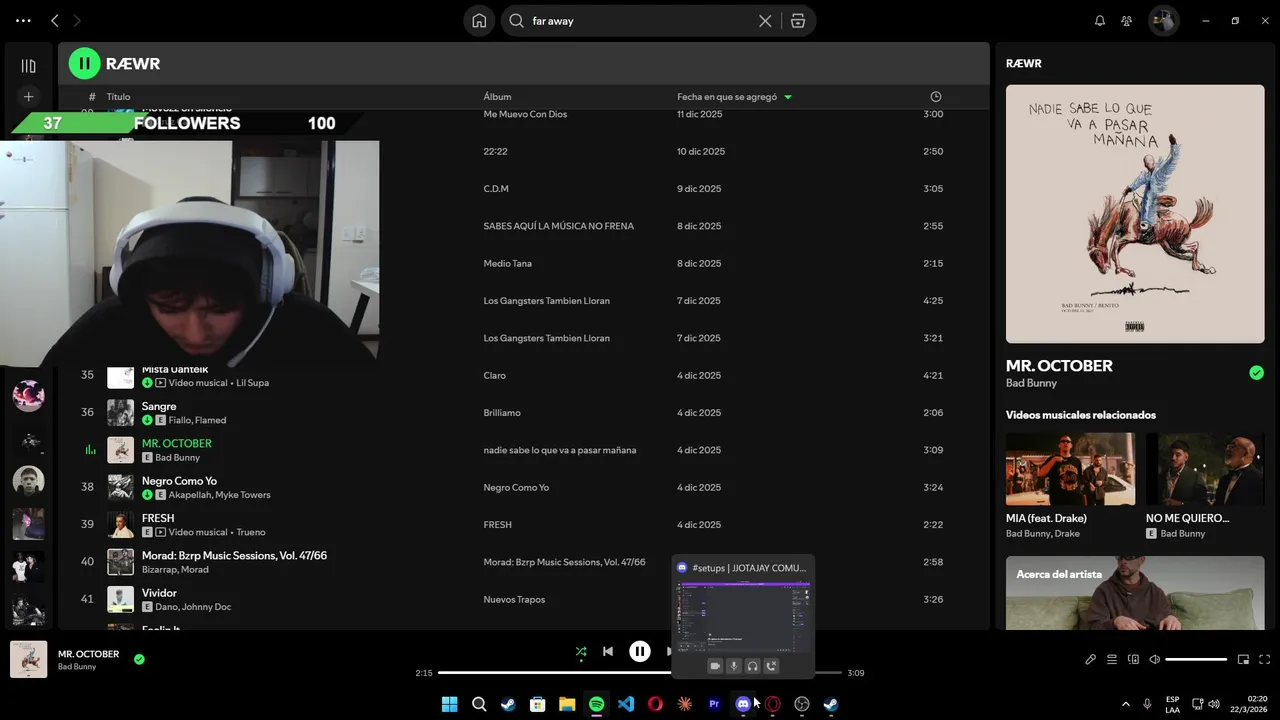Open File Explorer from the taskbar

[x=567, y=704]
